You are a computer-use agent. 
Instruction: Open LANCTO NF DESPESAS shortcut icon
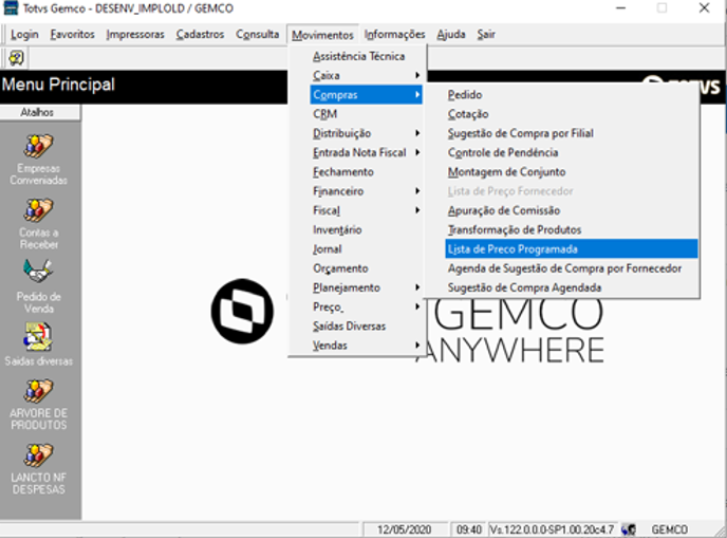tap(38, 455)
